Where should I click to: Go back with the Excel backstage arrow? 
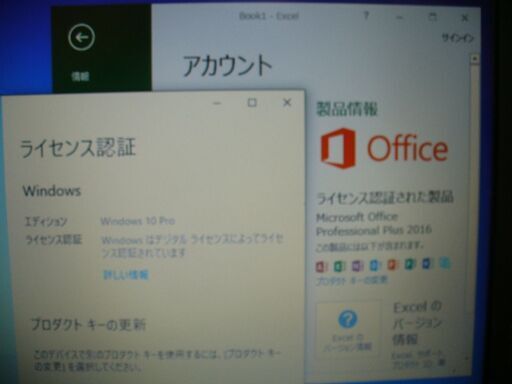coord(82,37)
